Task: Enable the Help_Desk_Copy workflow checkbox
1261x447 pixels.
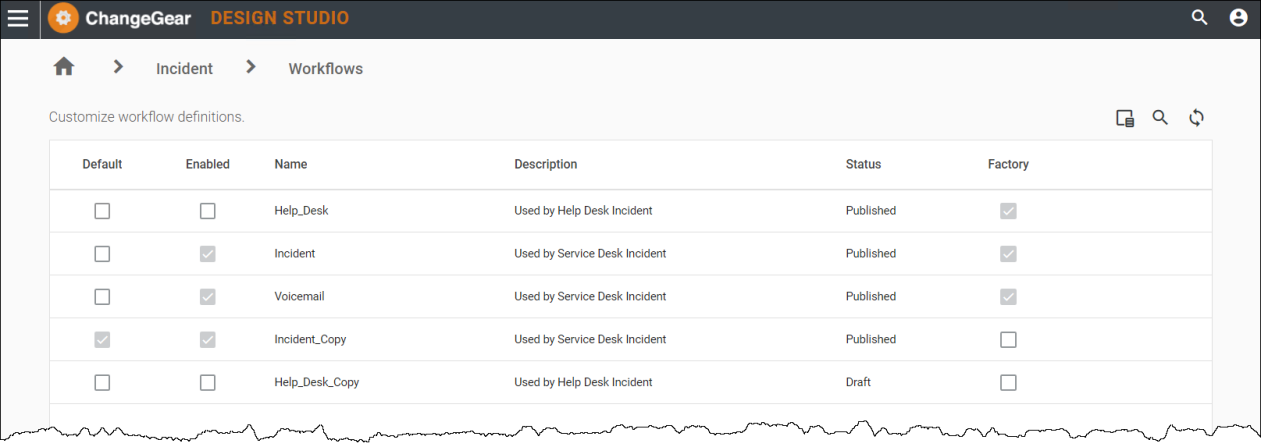Action: tap(207, 382)
